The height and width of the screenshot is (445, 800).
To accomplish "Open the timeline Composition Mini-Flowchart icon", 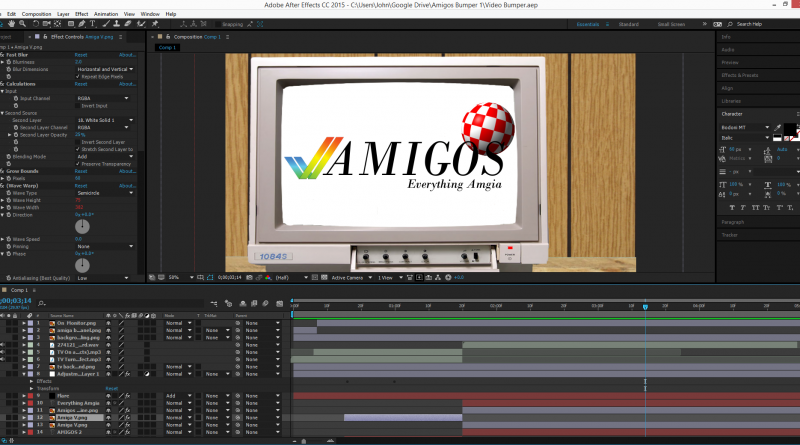I will [214, 304].
